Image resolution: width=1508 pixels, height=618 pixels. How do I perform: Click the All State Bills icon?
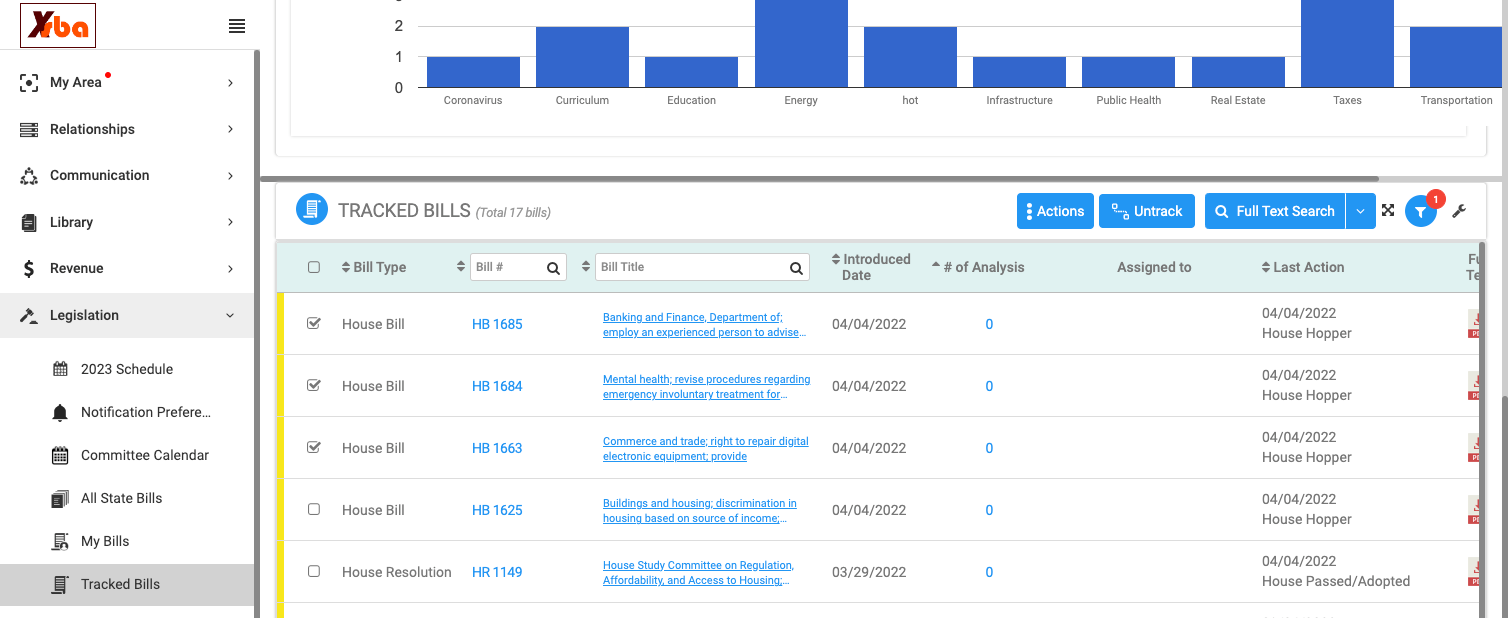(60, 498)
